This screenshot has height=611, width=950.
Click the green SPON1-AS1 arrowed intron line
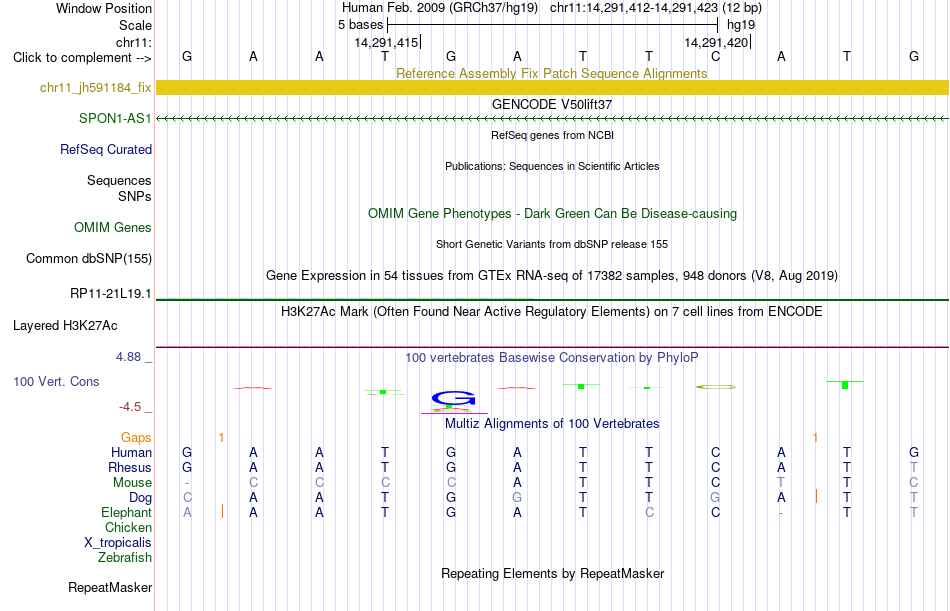point(552,119)
